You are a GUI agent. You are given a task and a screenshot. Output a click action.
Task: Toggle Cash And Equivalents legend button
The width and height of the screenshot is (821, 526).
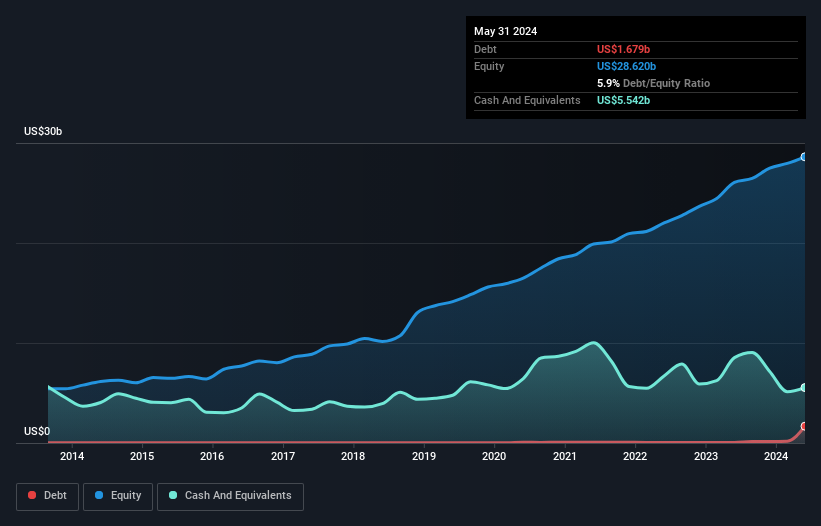click(x=230, y=496)
